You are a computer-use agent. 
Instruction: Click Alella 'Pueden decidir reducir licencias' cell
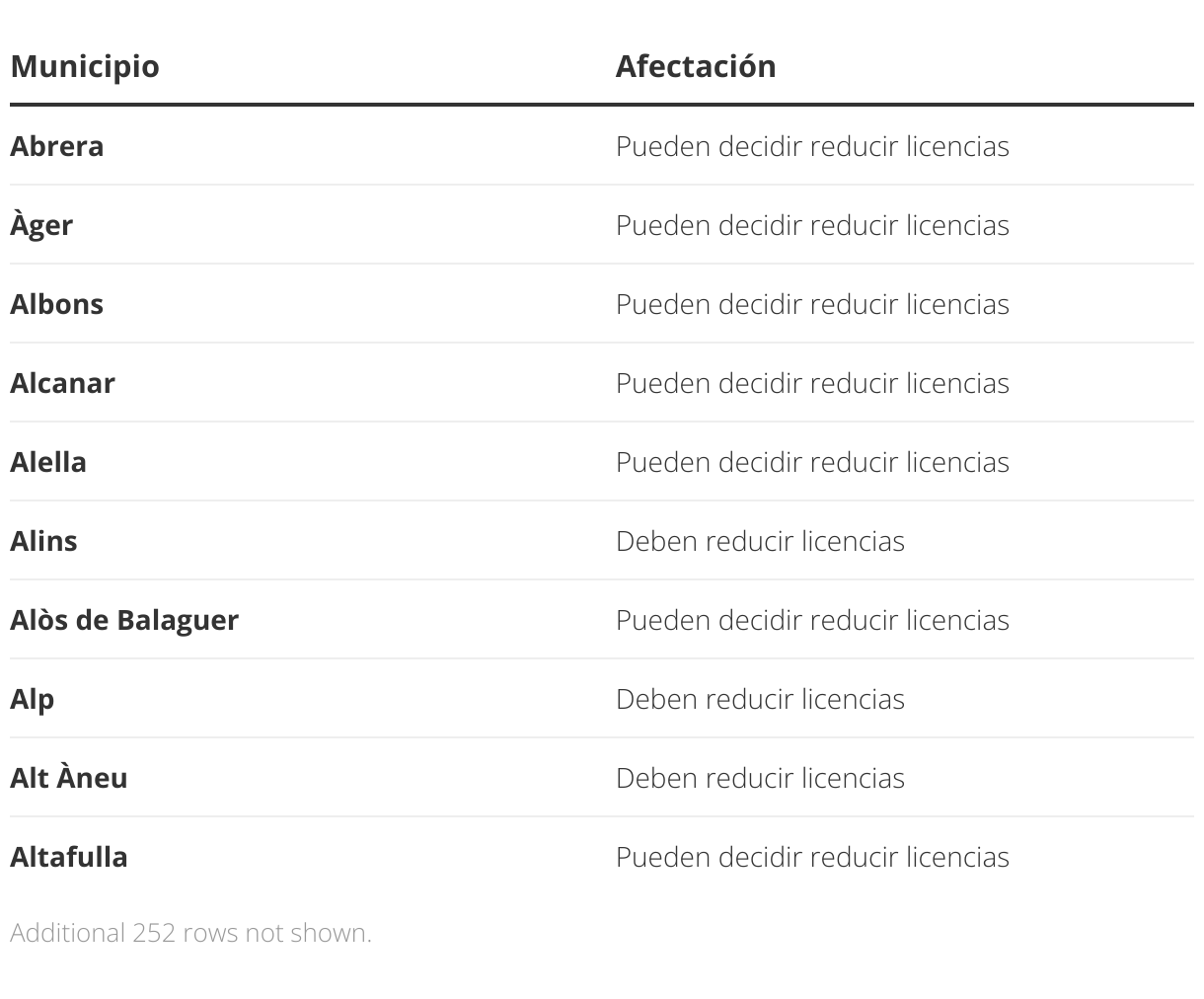pyautogui.click(x=812, y=462)
